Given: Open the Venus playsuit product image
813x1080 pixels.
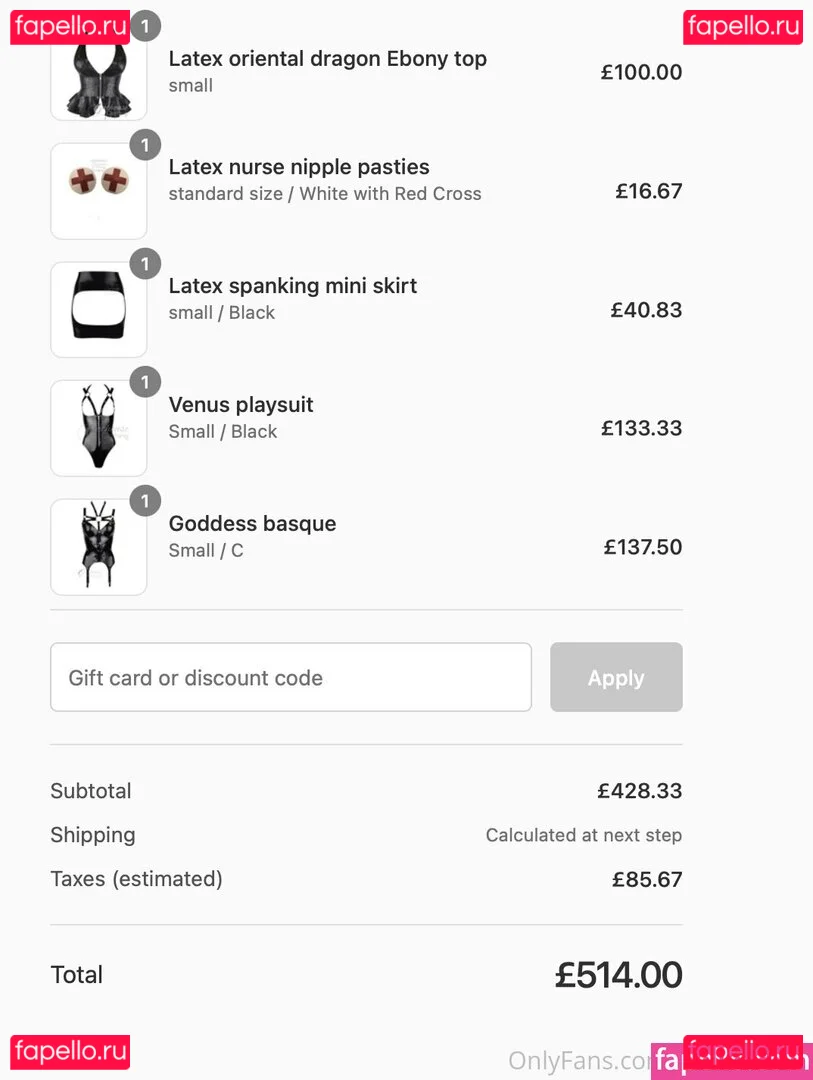Looking at the screenshot, I should 98,428.
